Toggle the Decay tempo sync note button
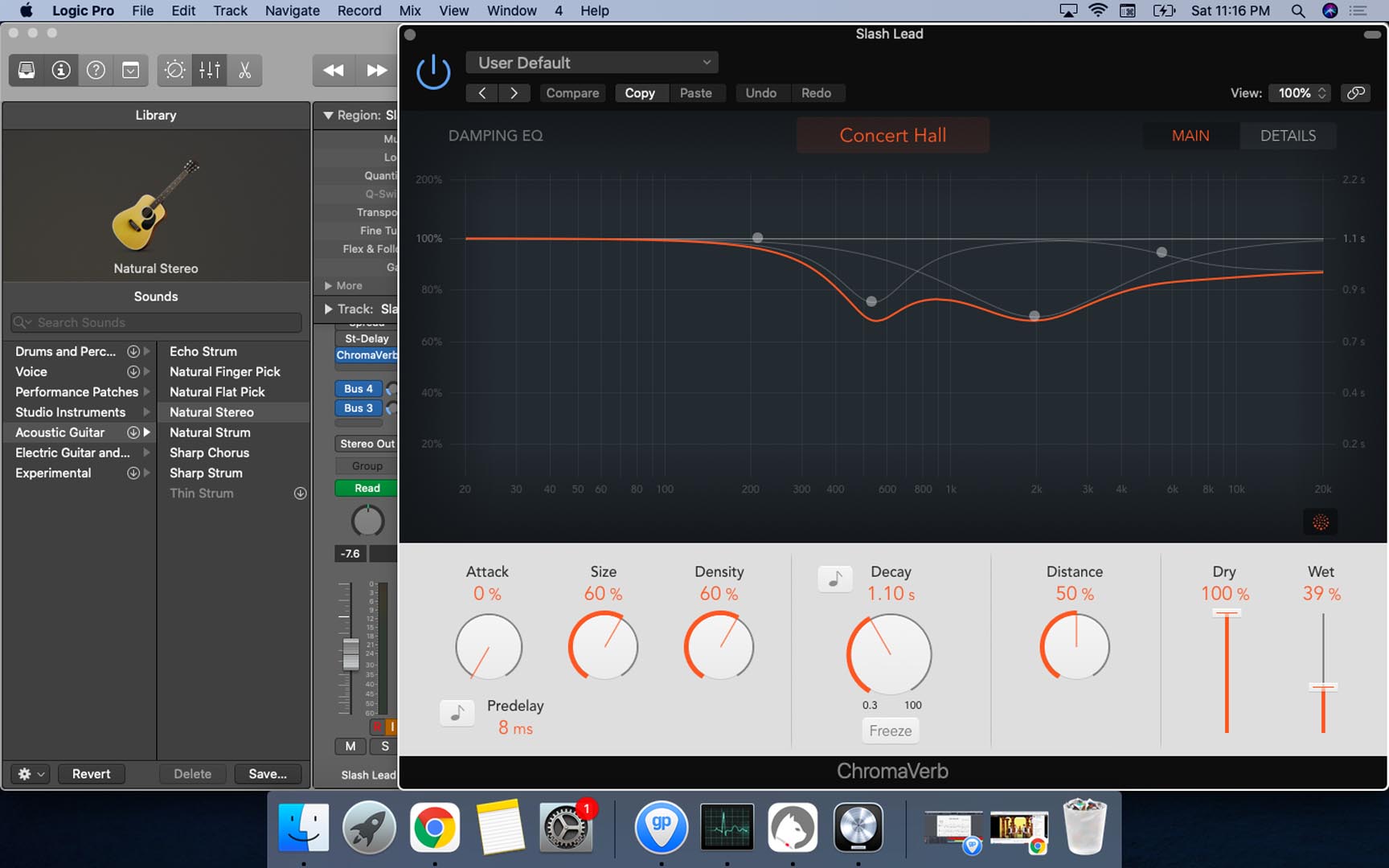 [835, 579]
